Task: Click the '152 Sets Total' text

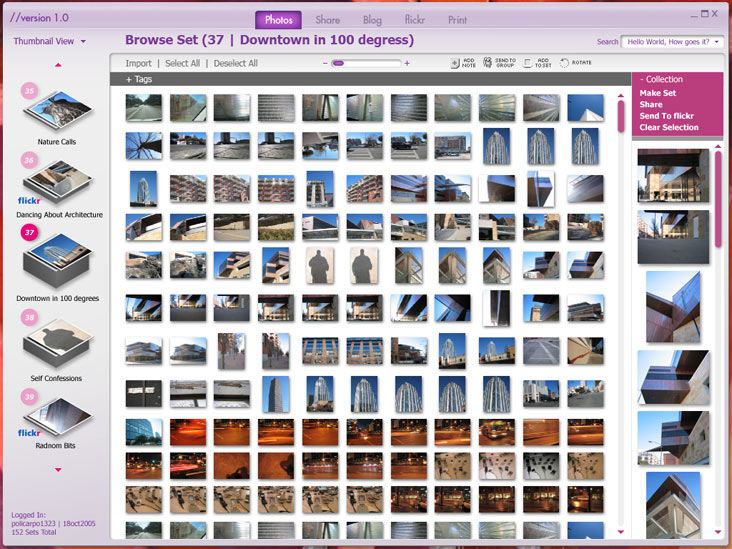Action: 34,532
